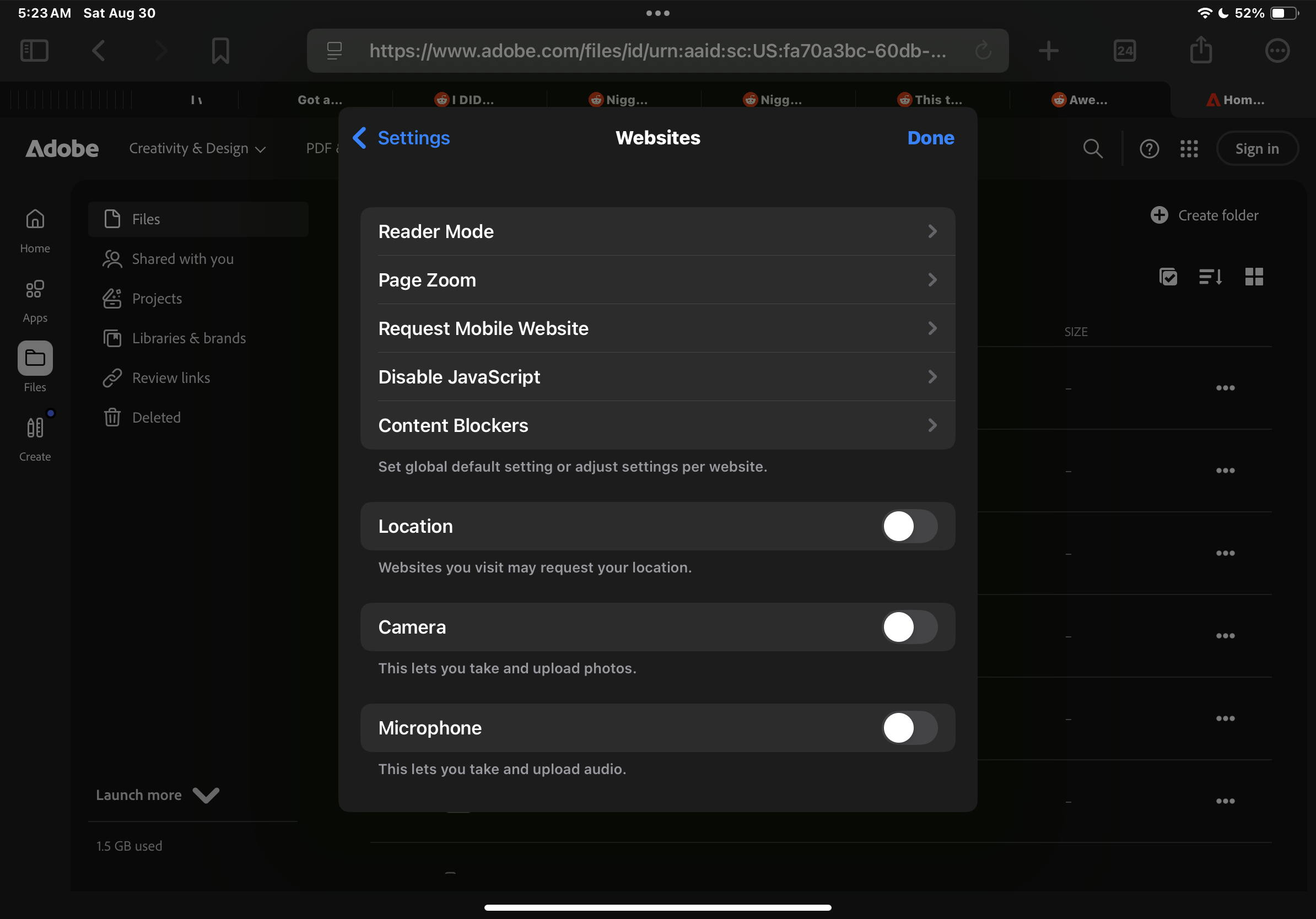Turn on Microphone access switch
This screenshot has height=919, width=1316.
coord(909,728)
